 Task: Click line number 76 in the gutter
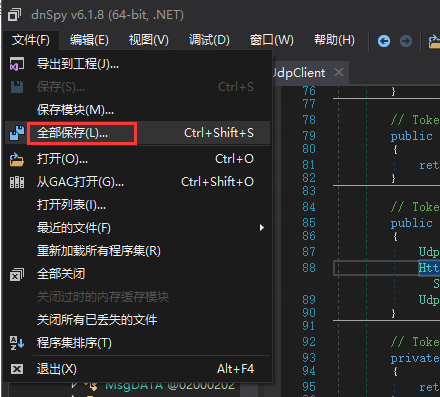click(x=309, y=91)
